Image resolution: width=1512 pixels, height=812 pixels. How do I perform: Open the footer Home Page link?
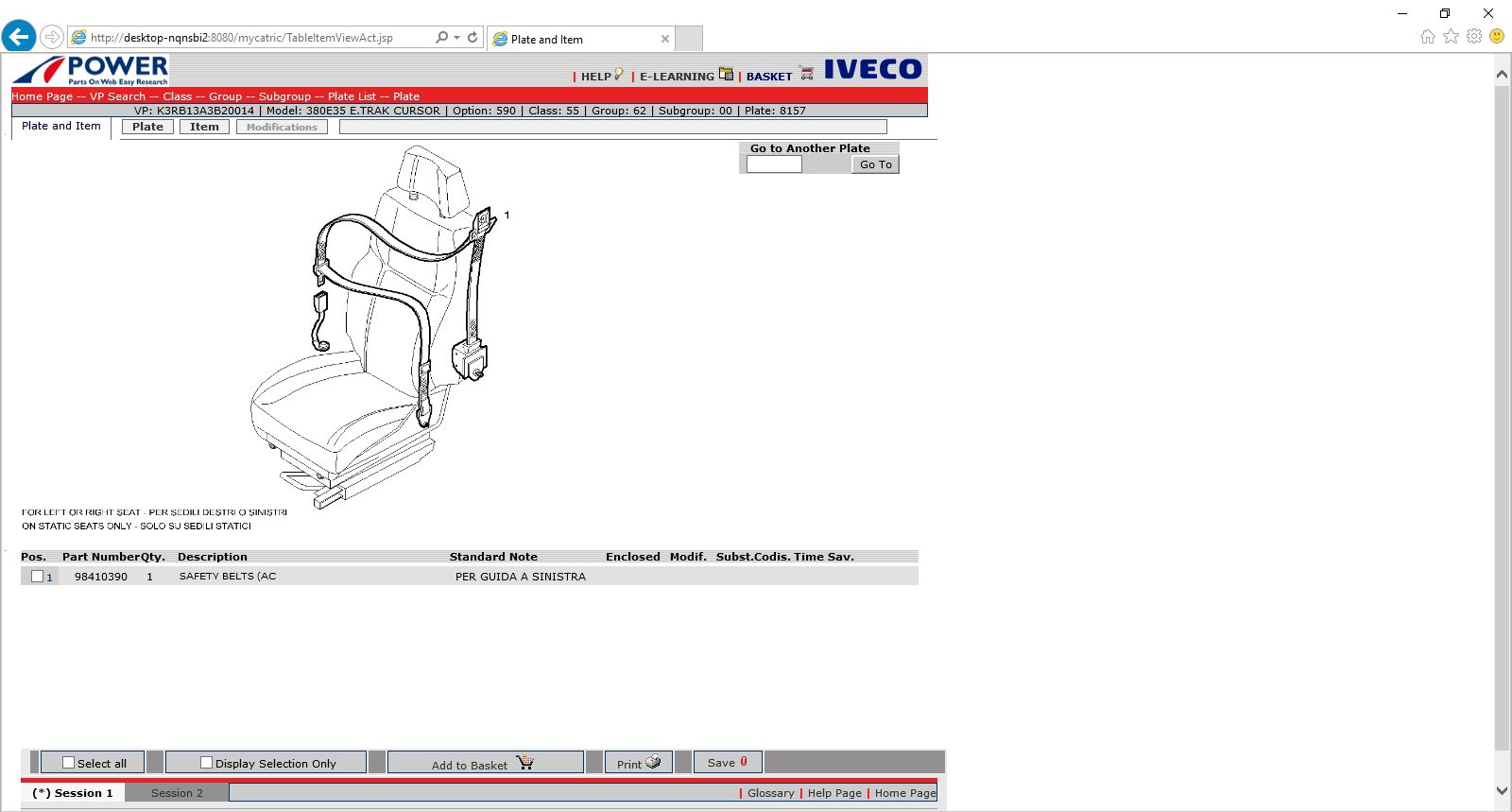905,793
